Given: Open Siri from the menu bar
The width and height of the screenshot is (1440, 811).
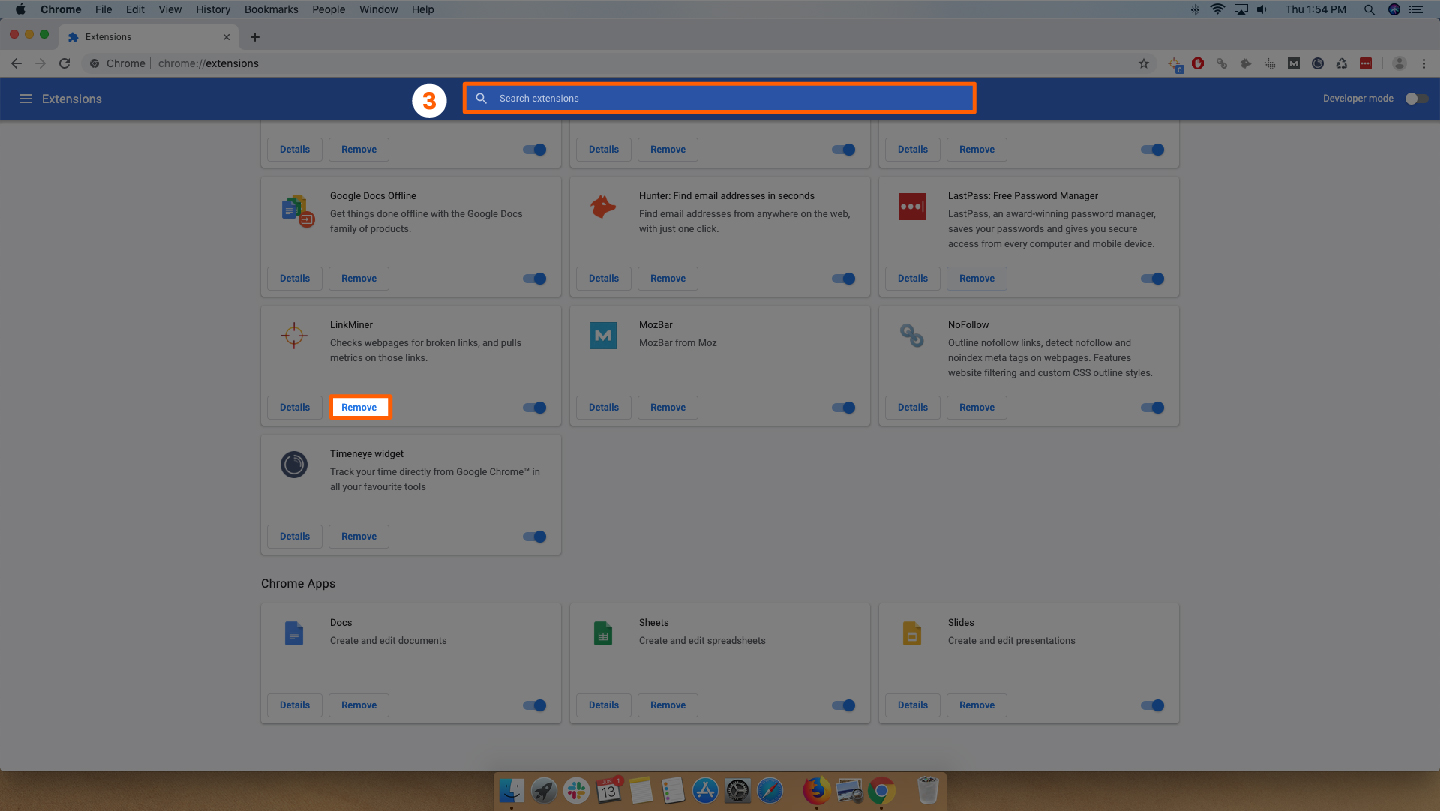Looking at the screenshot, I should [x=1394, y=9].
